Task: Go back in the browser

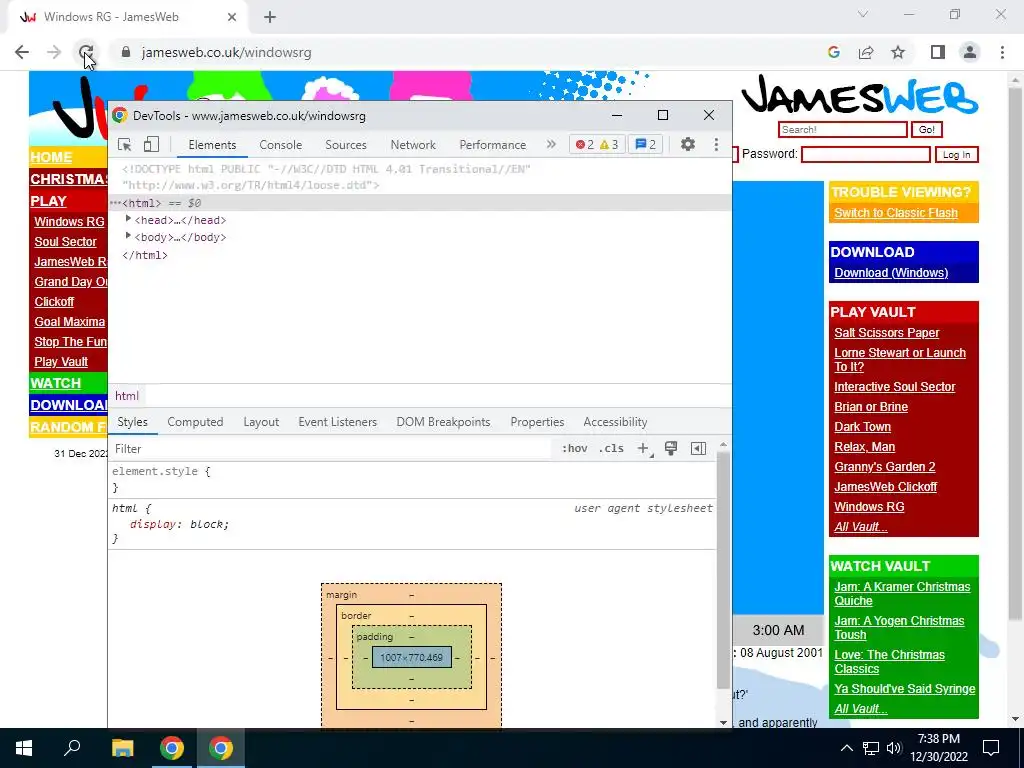Action: 22,52
